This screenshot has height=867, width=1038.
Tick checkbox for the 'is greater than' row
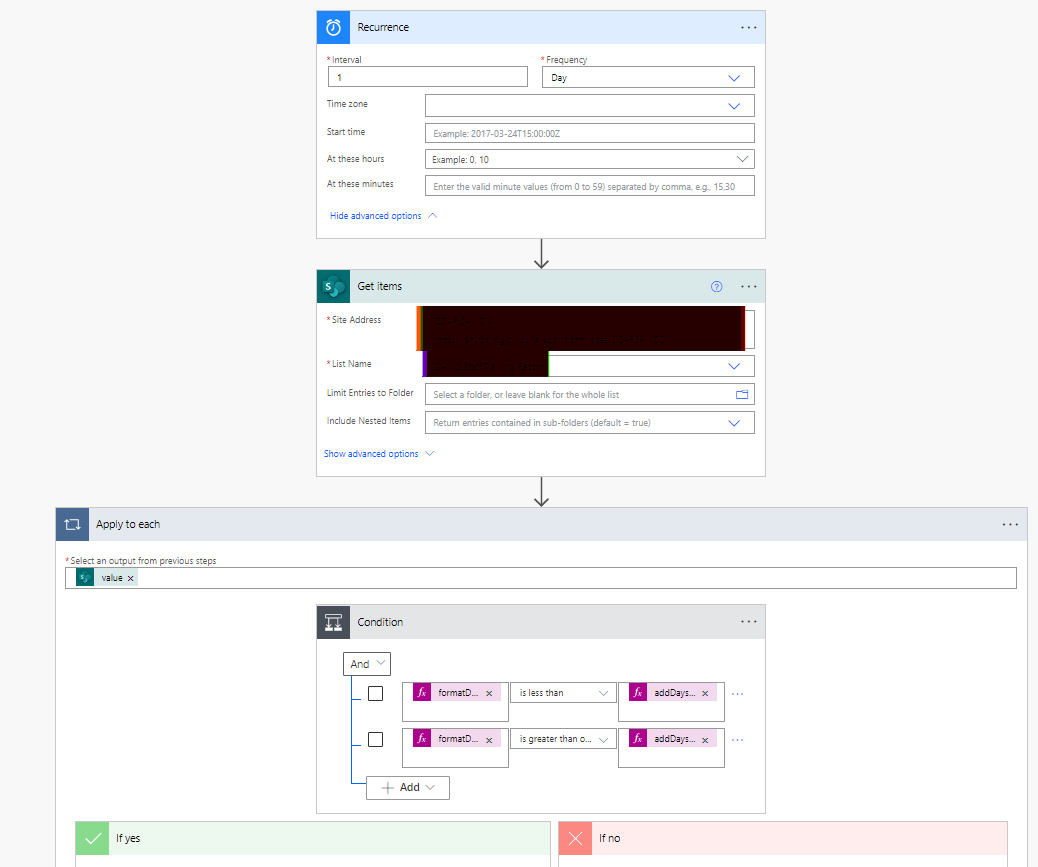(x=375, y=739)
